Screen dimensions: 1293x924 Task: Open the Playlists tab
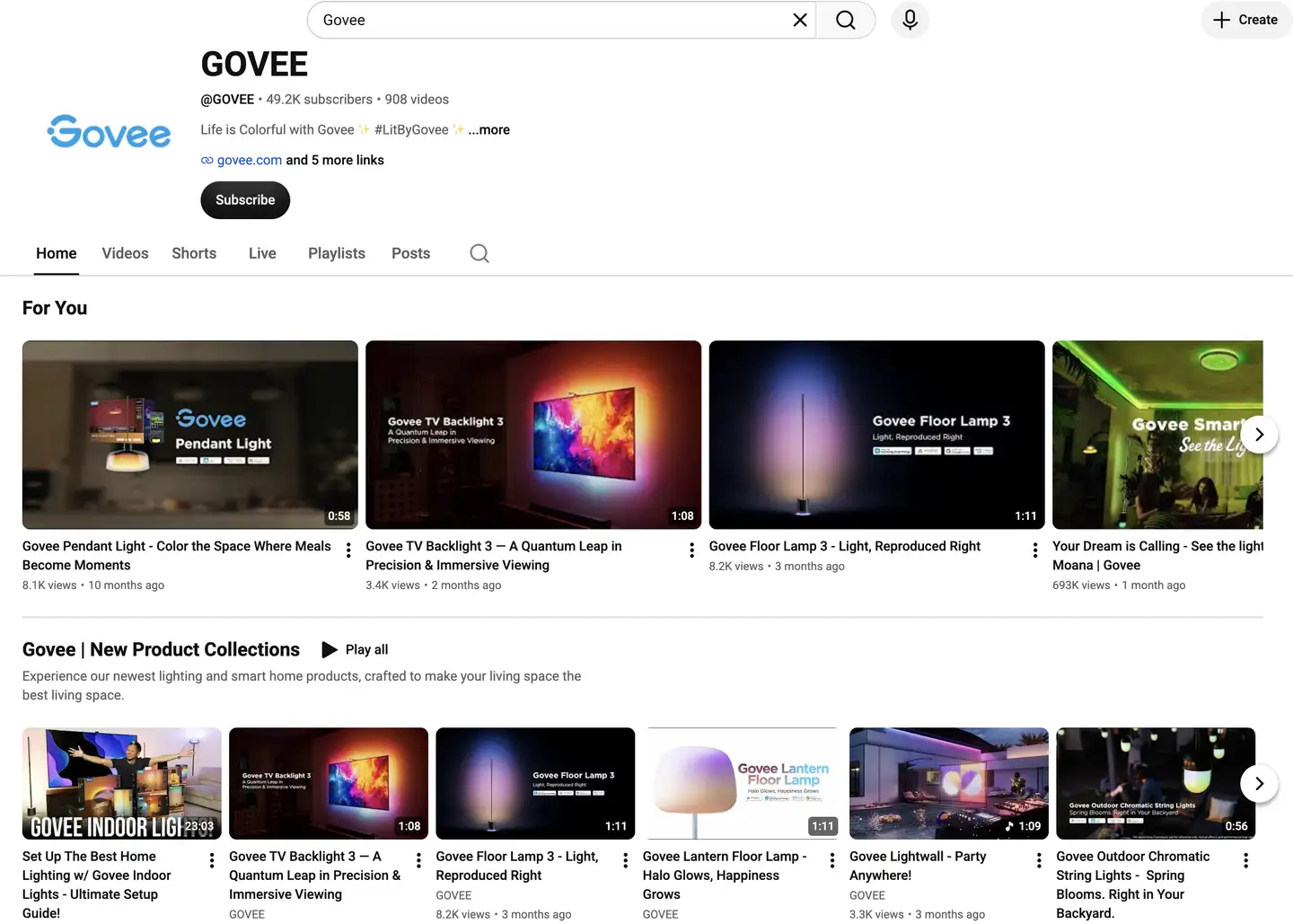(337, 253)
